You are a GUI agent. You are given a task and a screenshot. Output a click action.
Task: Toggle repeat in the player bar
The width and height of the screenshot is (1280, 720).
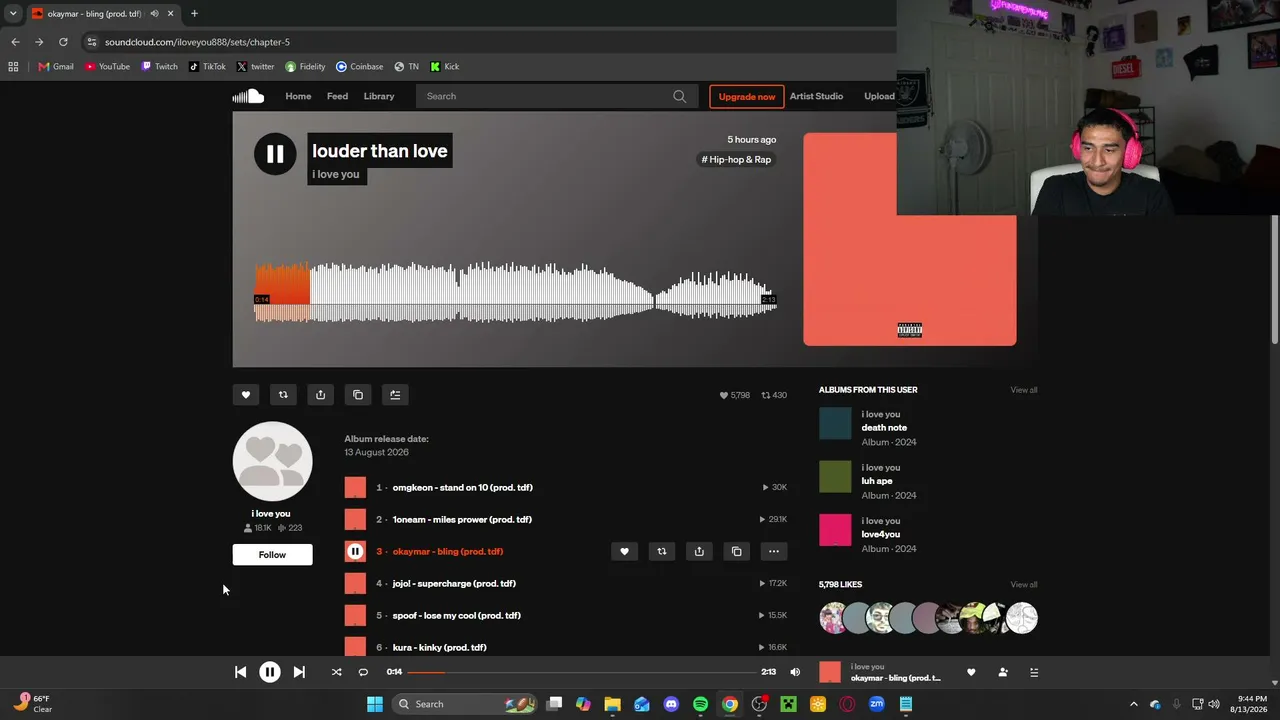(363, 672)
